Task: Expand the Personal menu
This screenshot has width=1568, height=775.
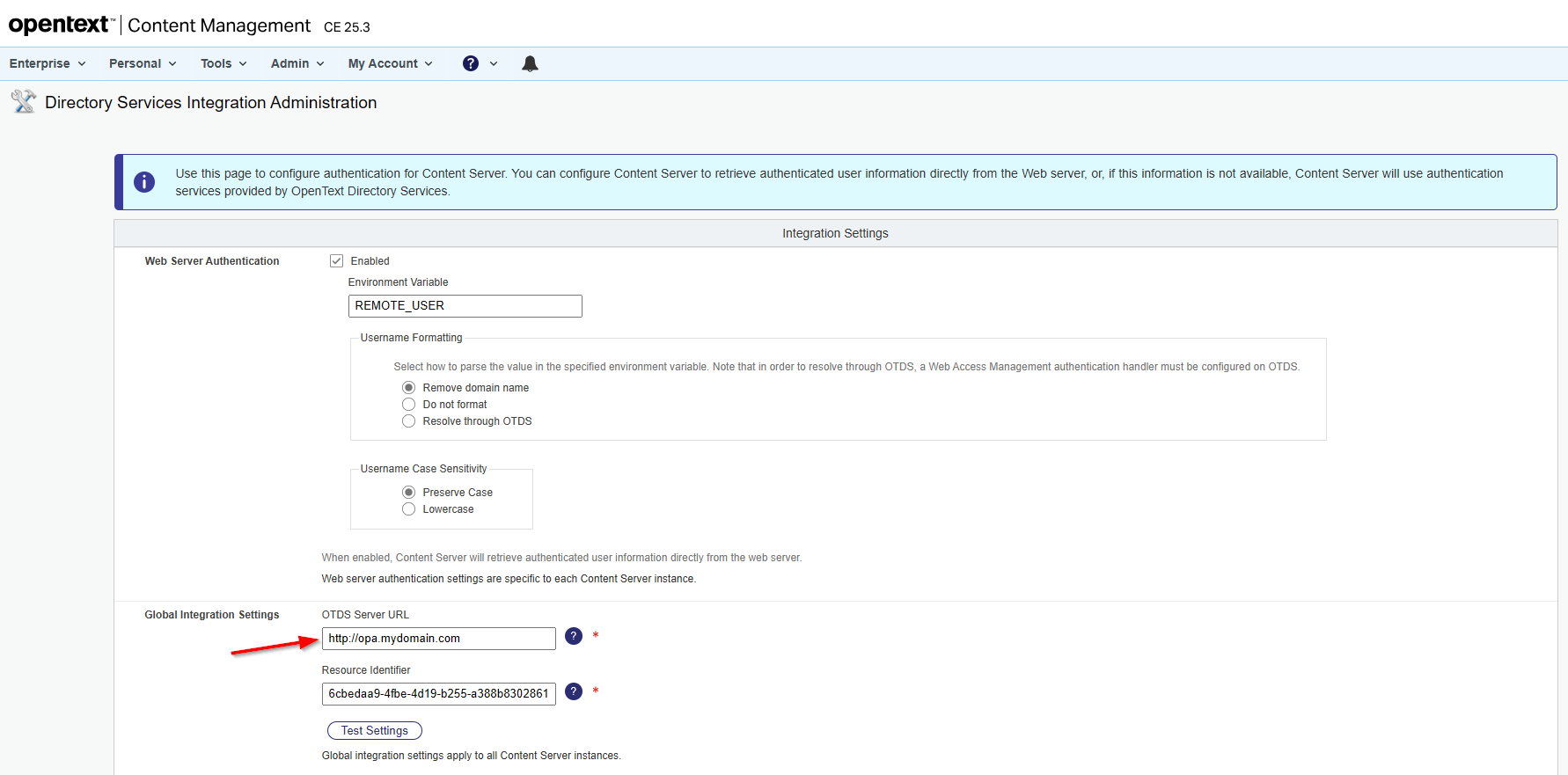Action: pos(143,63)
